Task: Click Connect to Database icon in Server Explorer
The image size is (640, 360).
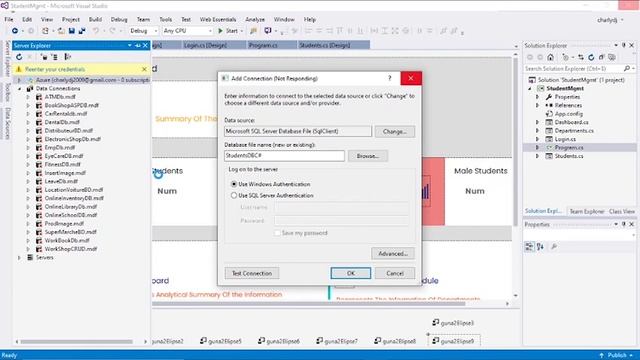Action: (x=44, y=57)
